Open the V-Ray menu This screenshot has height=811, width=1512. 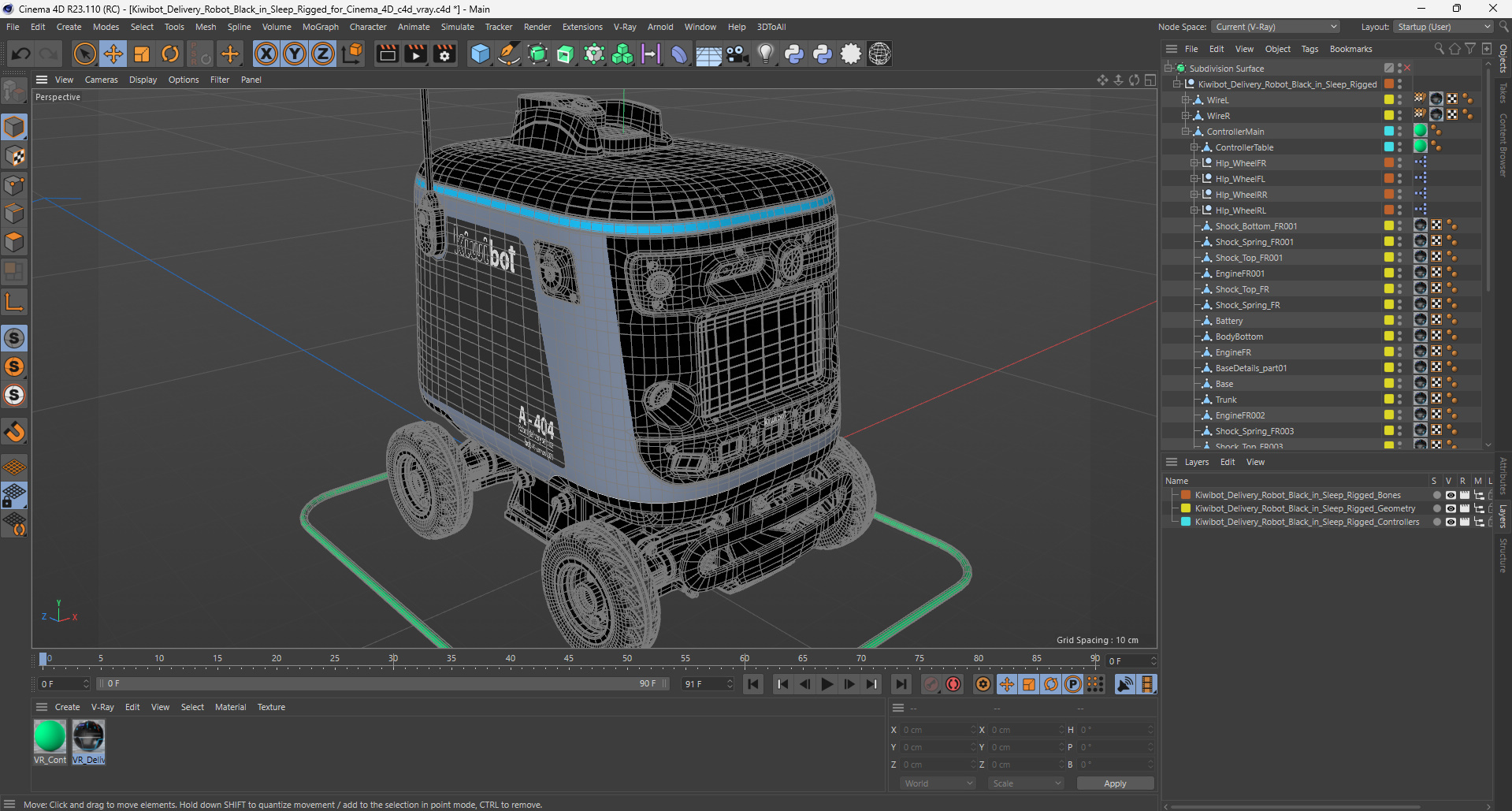[x=625, y=27]
